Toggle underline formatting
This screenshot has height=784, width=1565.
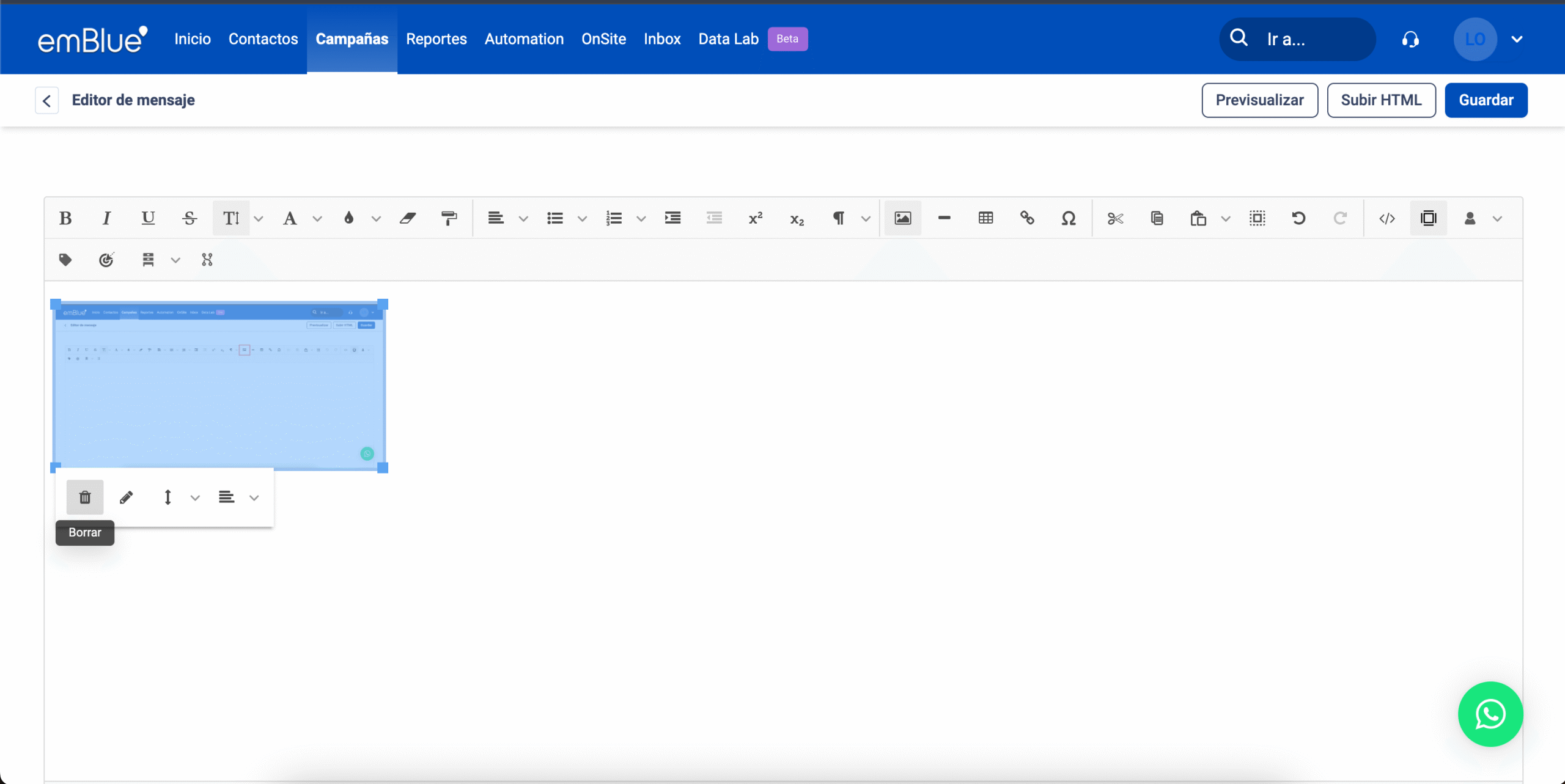tap(148, 218)
